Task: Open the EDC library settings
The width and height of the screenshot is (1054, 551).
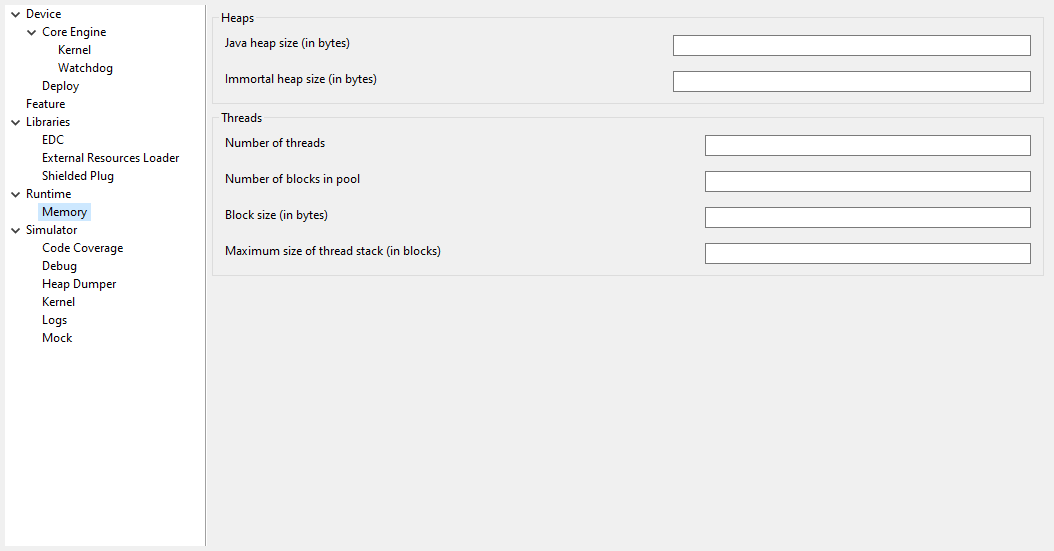Action: pos(53,140)
